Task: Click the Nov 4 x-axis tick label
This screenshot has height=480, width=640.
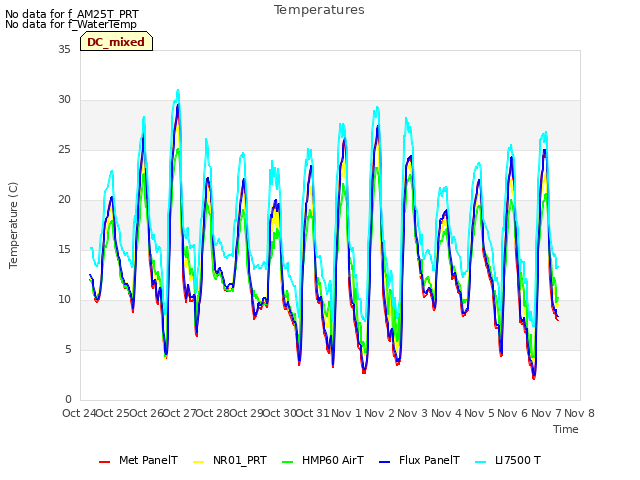Action: (x=446, y=413)
